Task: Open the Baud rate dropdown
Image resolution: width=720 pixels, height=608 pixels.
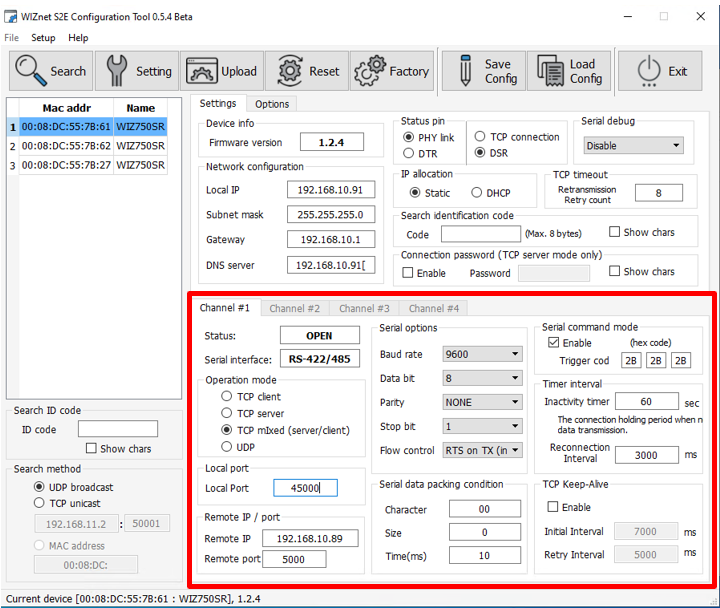Action: [482, 354]
